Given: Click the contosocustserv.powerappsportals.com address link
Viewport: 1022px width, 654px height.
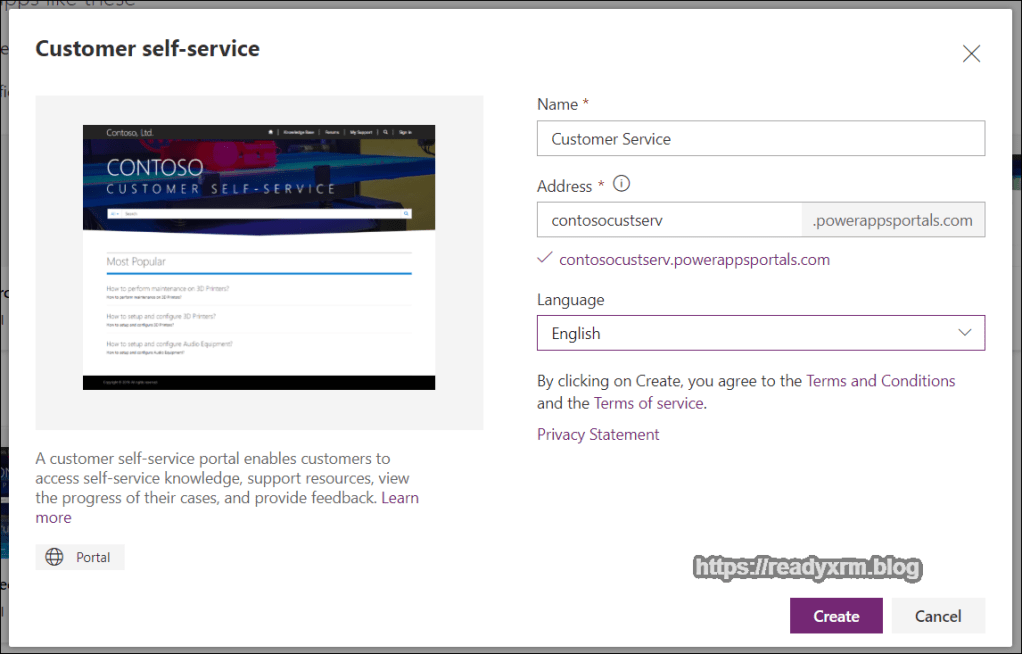Looking at the screenshot, I should point(694,258).
